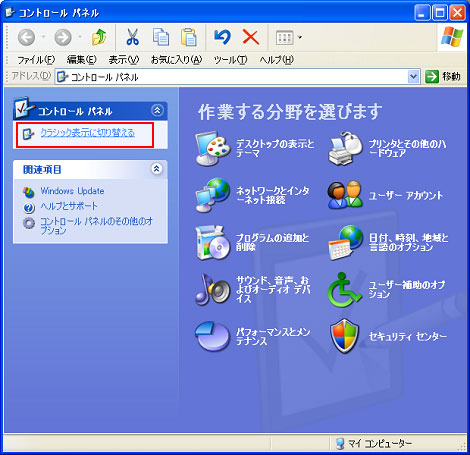
Task: Collapse the 関連項目 side panel
Action: tap(157, 169)
